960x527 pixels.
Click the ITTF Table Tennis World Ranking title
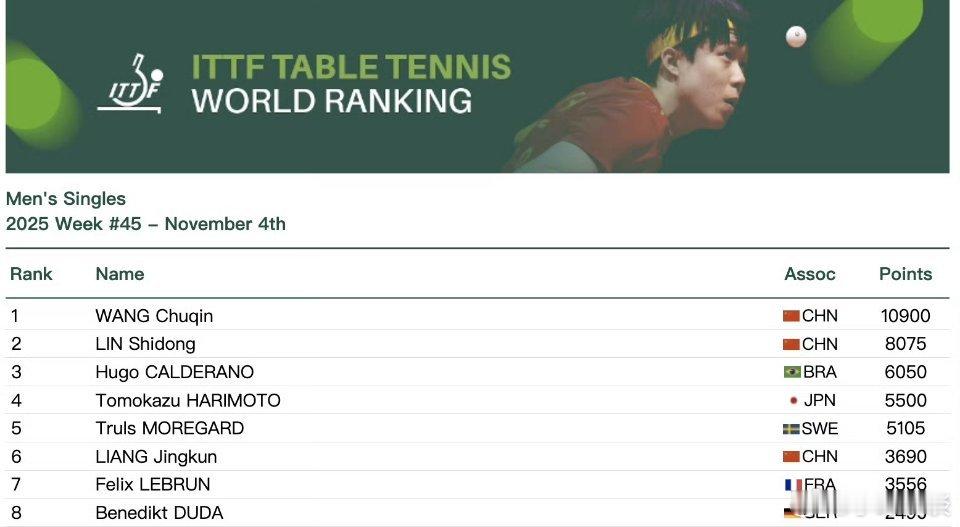(350, 84)
